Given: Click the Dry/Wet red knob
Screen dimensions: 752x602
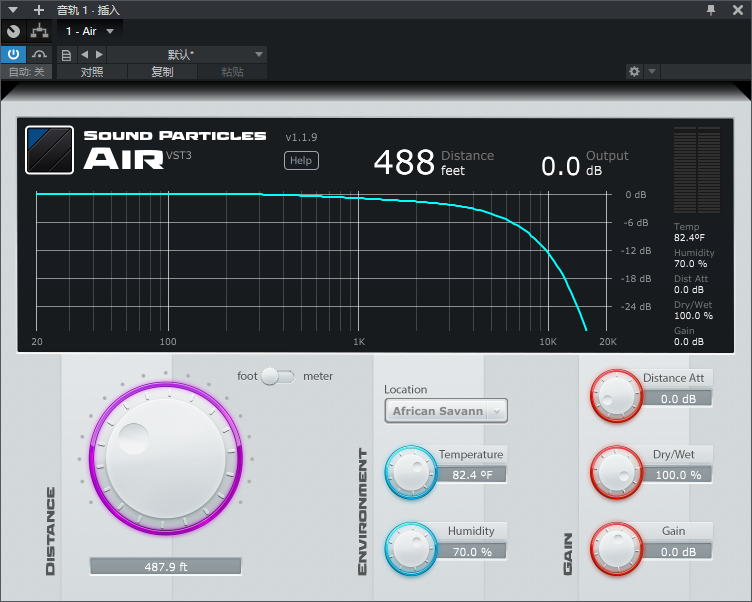Looking at the screenshot, I should [x=616, y=472].
